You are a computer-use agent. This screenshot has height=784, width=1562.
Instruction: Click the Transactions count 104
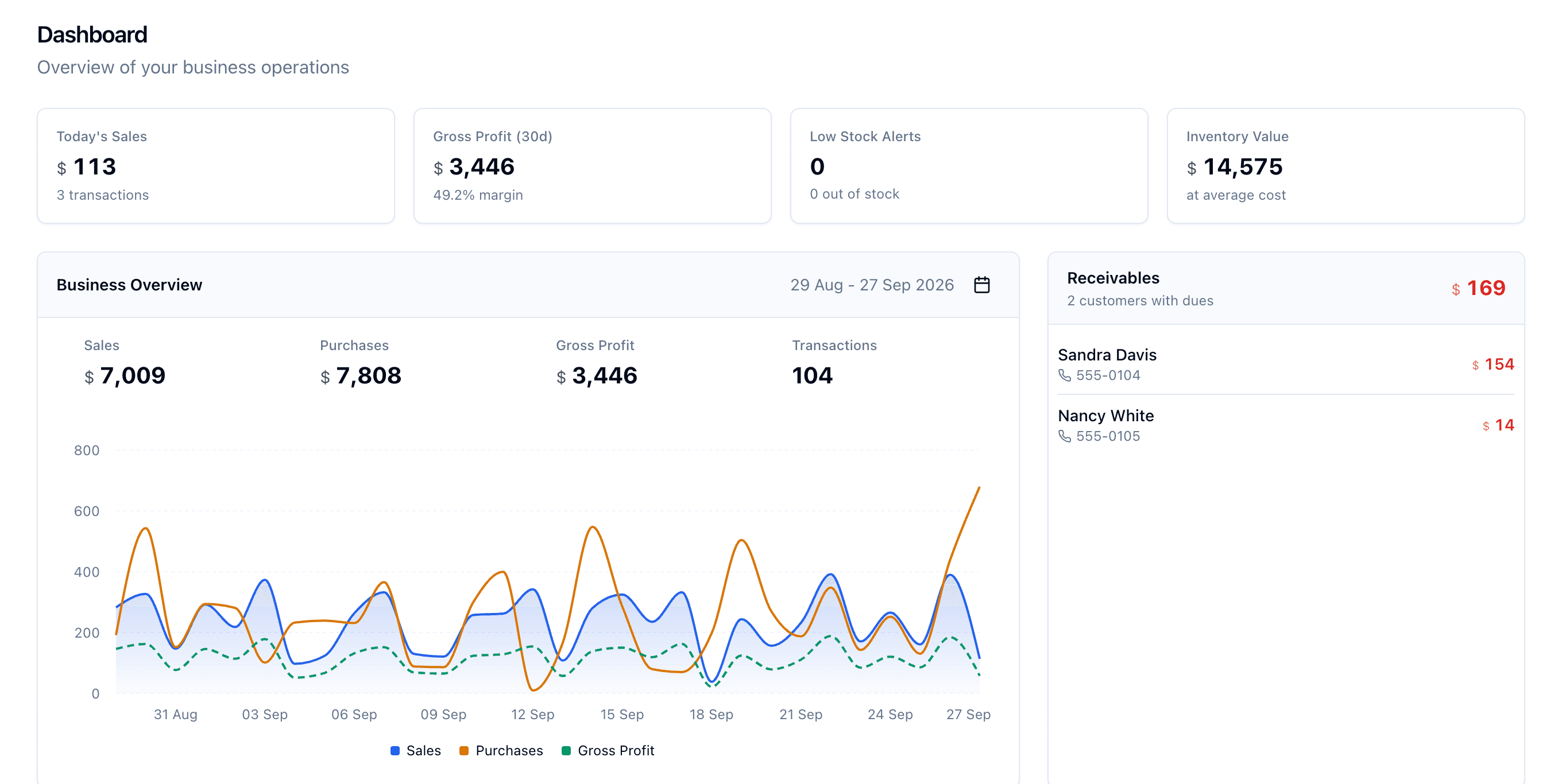(812, 375)
